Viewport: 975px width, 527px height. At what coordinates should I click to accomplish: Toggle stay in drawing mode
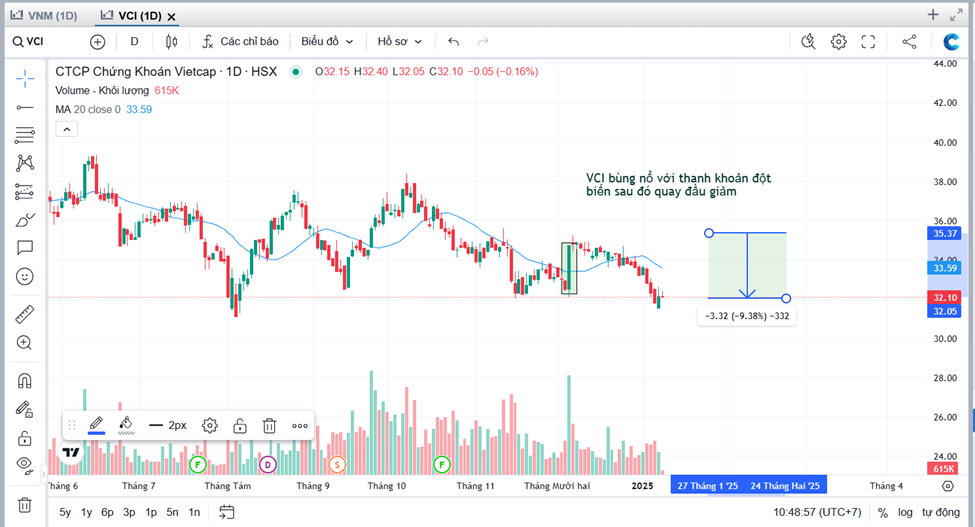point(25,409)
